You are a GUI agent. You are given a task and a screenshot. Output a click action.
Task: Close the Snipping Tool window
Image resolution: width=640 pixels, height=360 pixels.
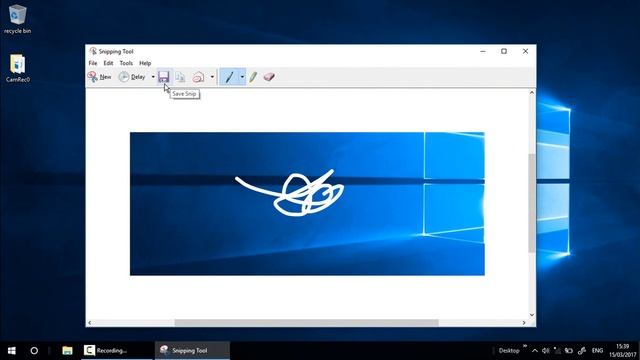point(525,51)
